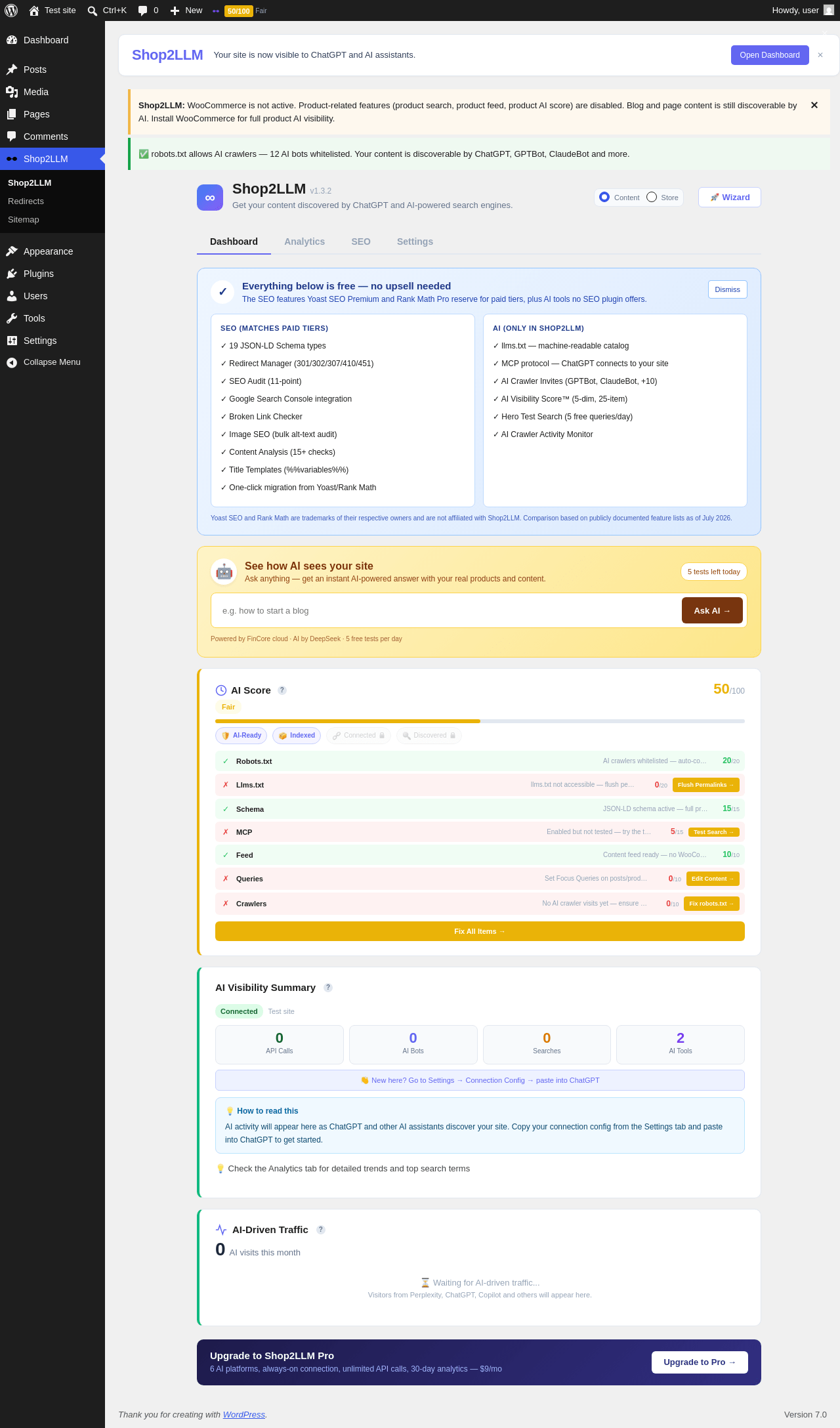Click Ask AI button
The image size is (840, 1428).
click(x=712, y=610)
